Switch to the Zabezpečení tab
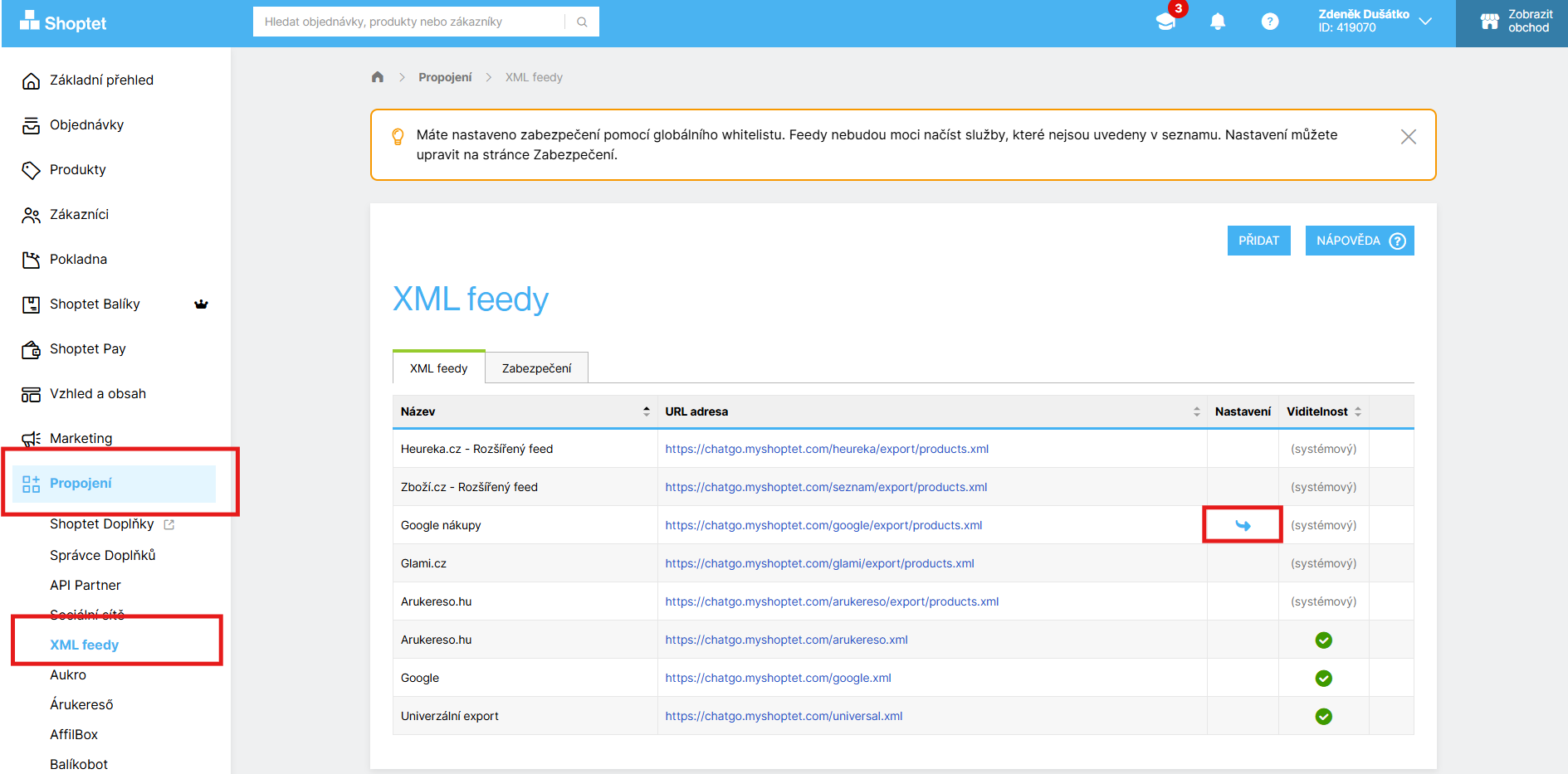 pos(536,368)
